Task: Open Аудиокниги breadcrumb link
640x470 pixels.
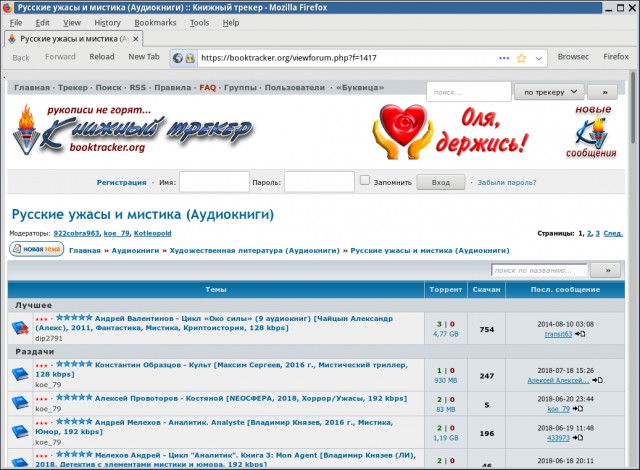Action: click(135, 251)
